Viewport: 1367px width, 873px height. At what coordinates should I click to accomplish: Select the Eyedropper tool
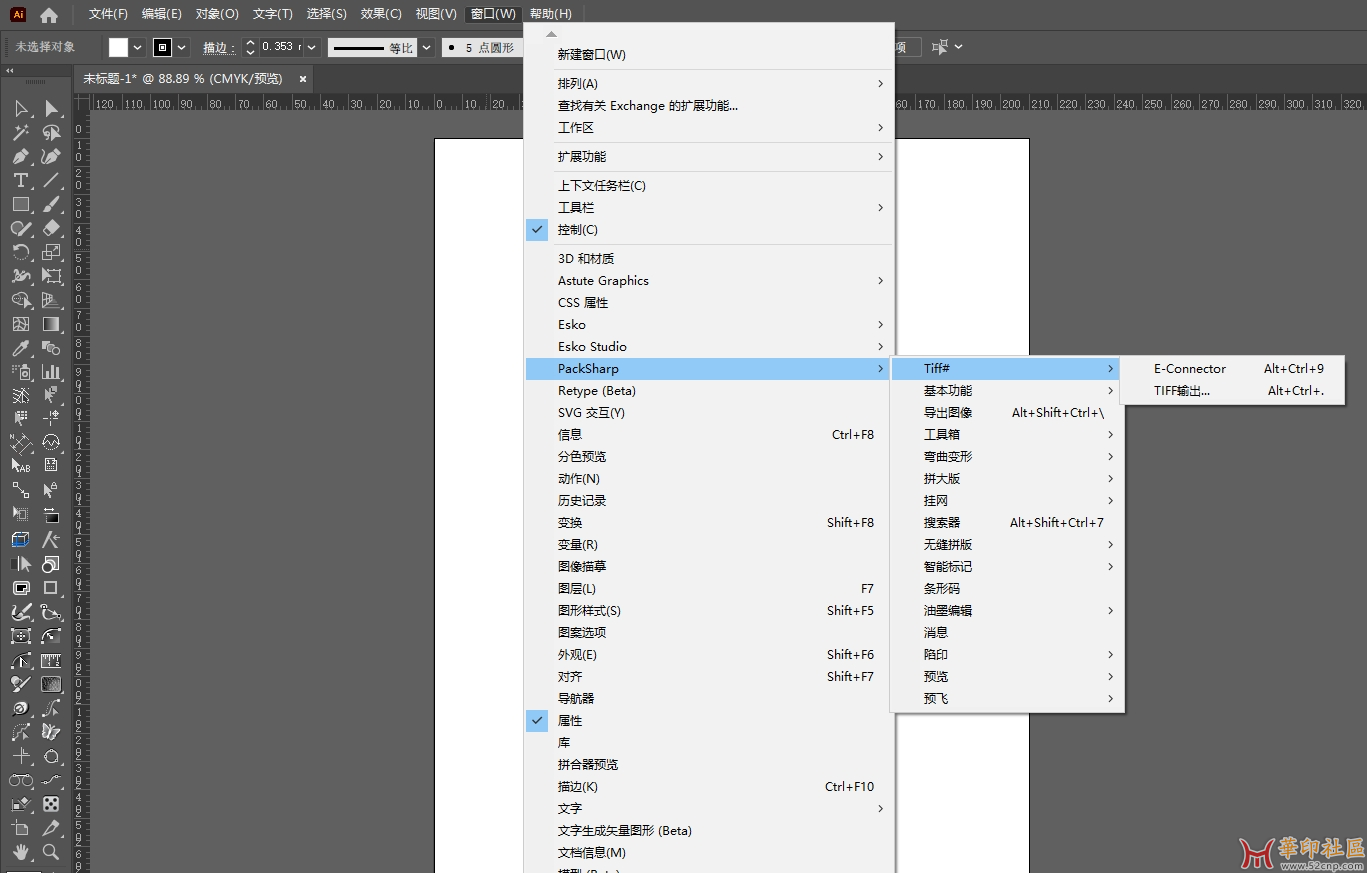[20, 348]
